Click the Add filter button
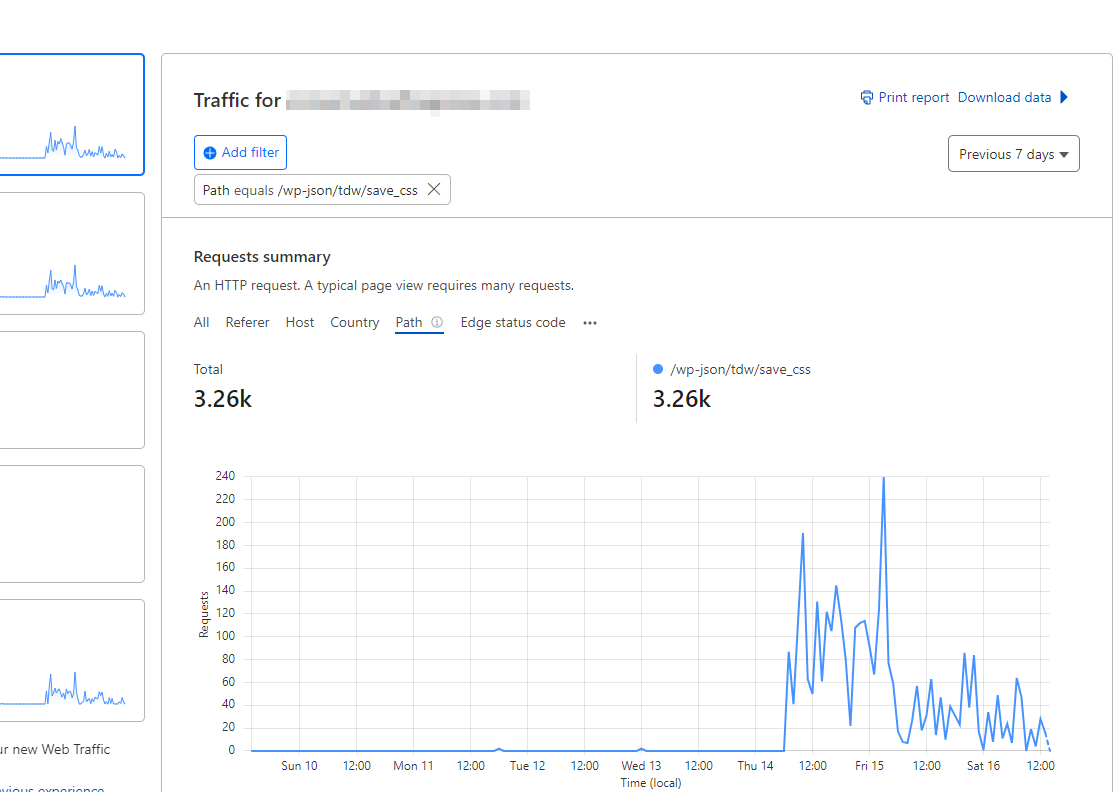Screen dimensions: 1120x792 click(x=240, y=152)
